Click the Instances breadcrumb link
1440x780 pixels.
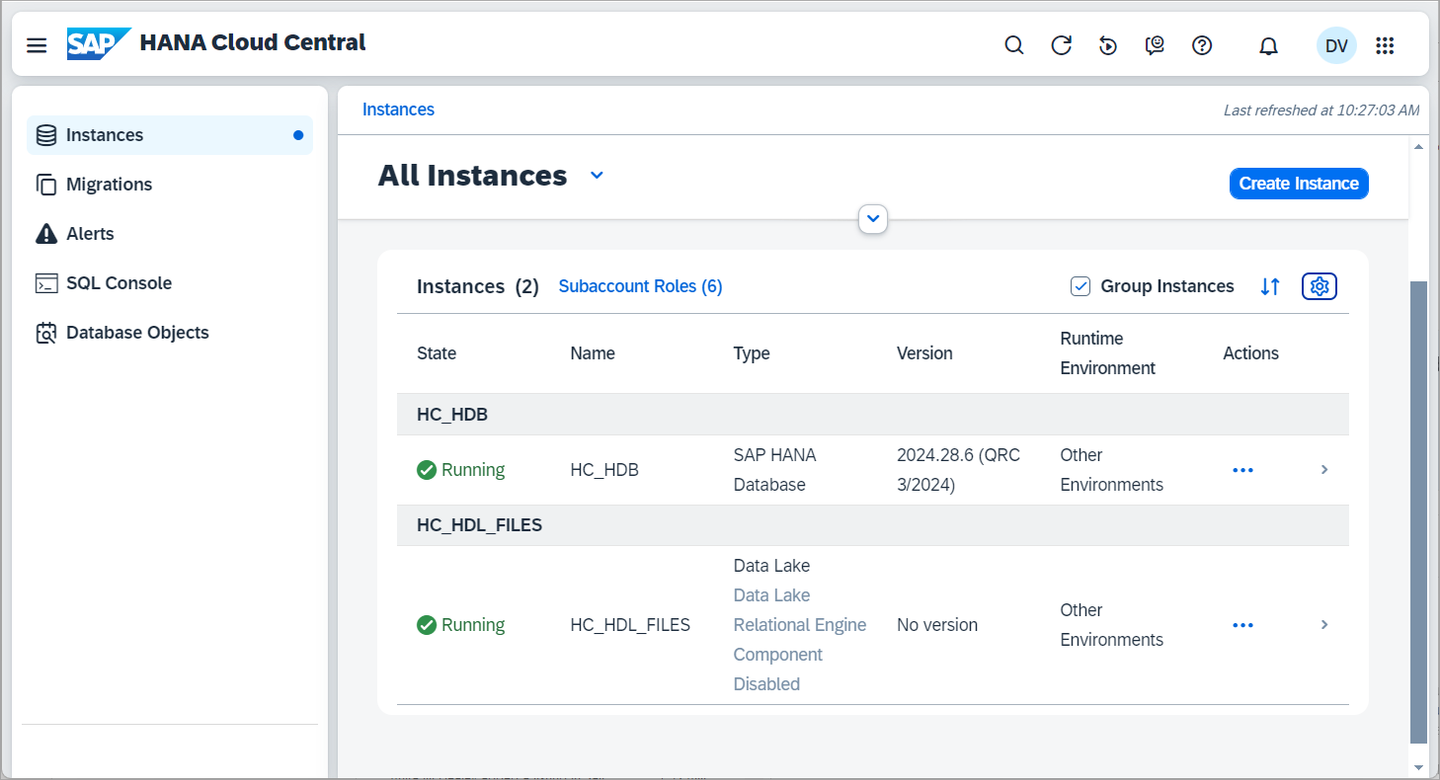[398, 110]
